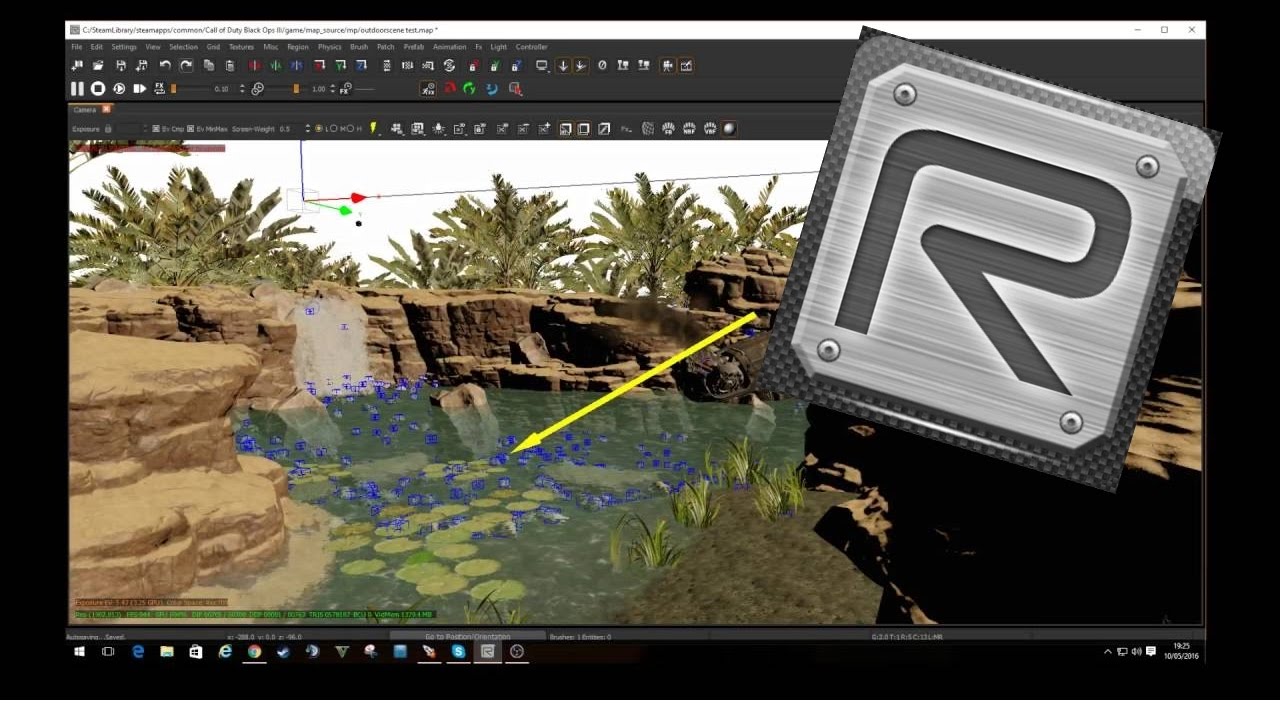Screen dimensions: 1280x720
Task: Open the yellow lightning bolt dropdown
Action: (x=375, y=129)
